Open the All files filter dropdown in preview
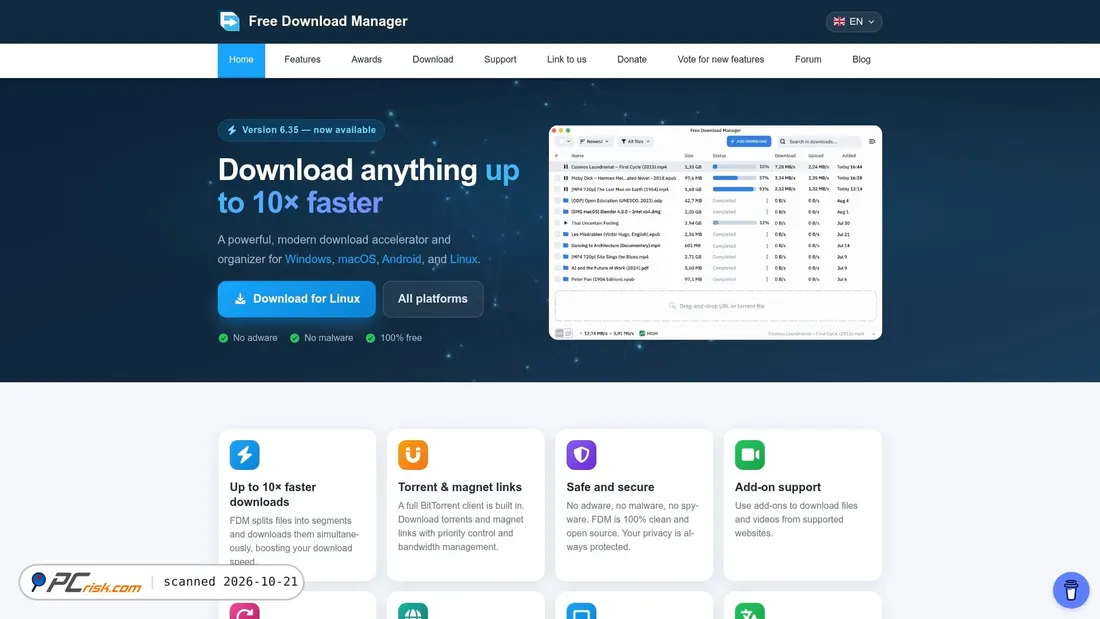This screenshot has width=1100, height=619. (635, 141)
